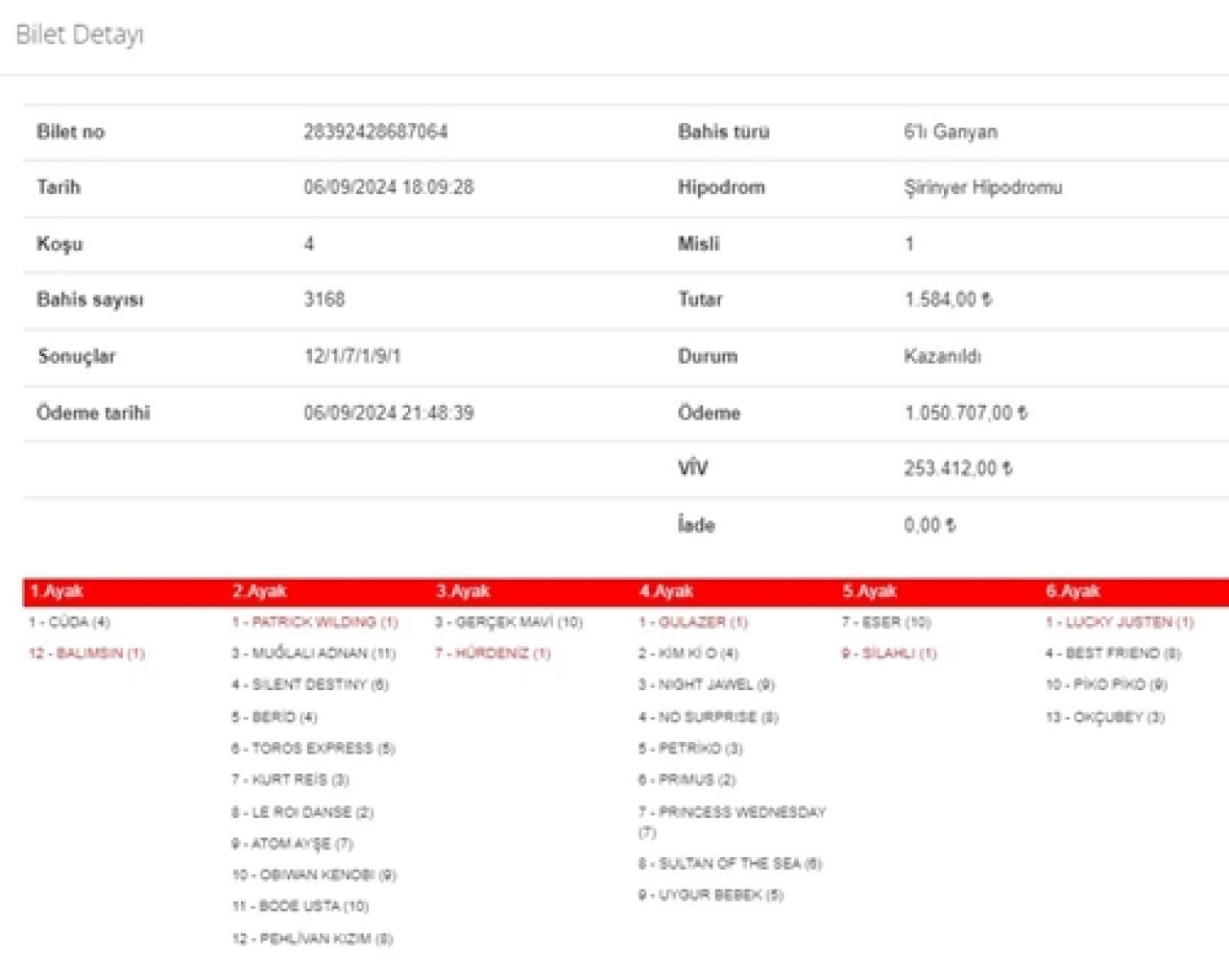Click winner 1 - LUCKY JUSTEN

coord(1120,622)
